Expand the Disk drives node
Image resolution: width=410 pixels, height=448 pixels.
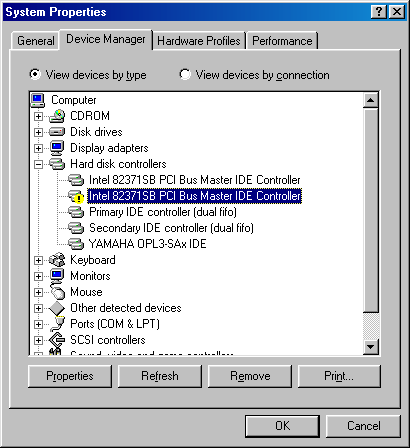coord(38,132)
